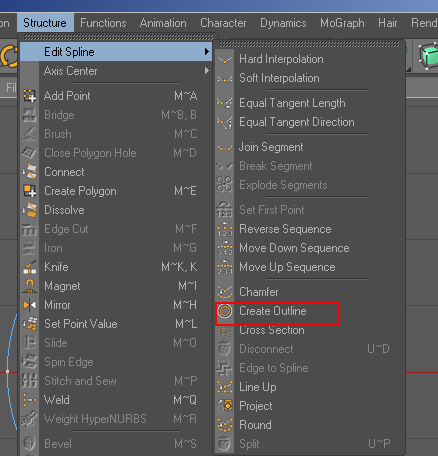Choose Join Segment from submenu
438x456 pixels.
(x=271, y=147)
